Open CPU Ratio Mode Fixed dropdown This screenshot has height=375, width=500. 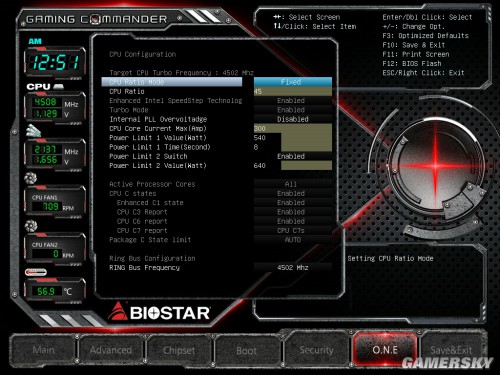(x=293, y=82)
